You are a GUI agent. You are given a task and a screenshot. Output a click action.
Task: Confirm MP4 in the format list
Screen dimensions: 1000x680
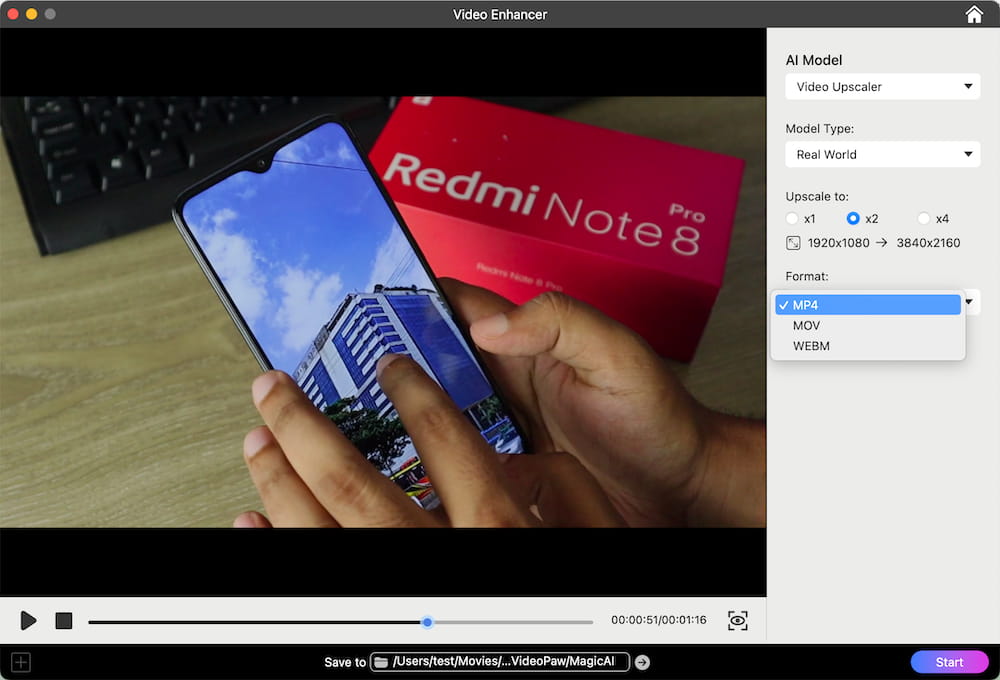click(866, 304)
